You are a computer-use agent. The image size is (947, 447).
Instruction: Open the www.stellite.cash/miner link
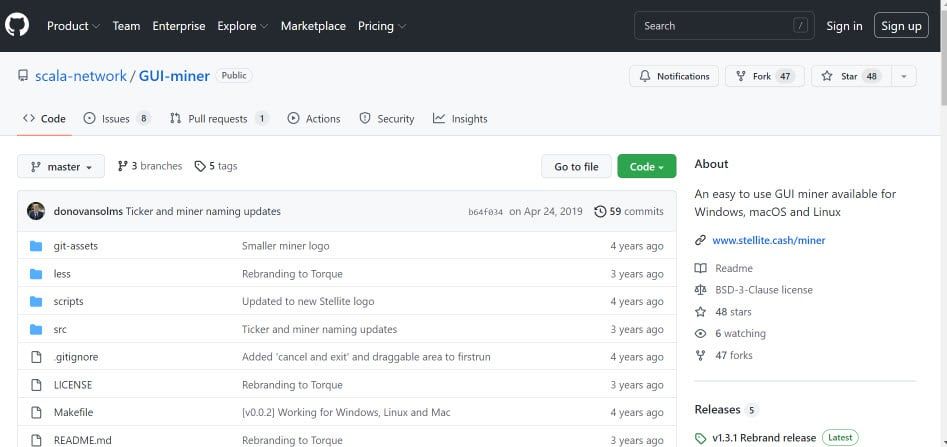click(x=769, y=240)
